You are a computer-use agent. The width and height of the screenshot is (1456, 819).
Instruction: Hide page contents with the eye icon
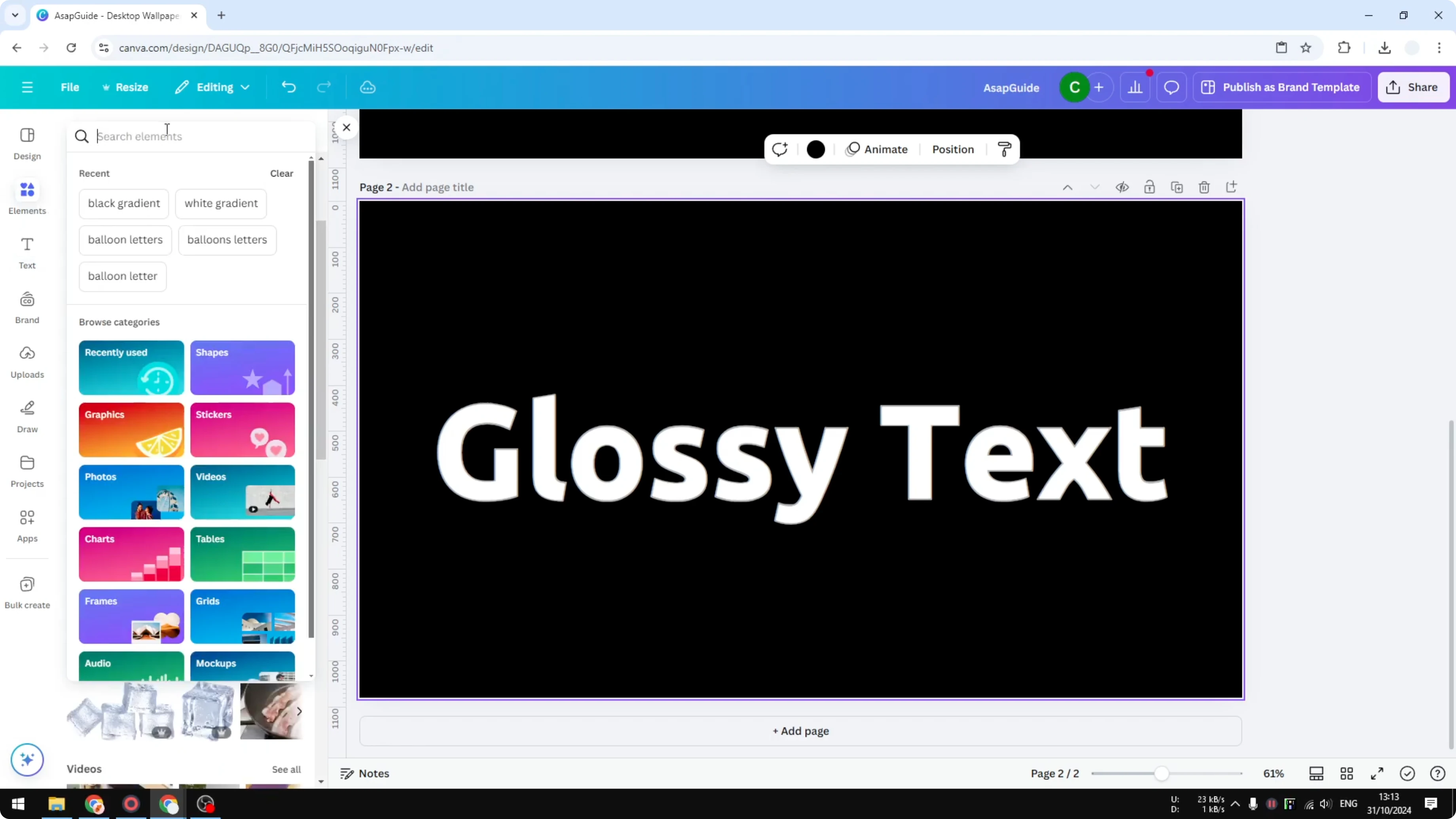(1122, 186)
